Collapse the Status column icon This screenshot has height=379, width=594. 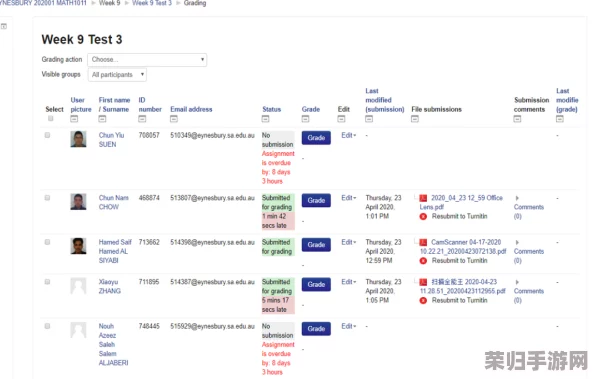pyautogui.click(x=266, y=119)
